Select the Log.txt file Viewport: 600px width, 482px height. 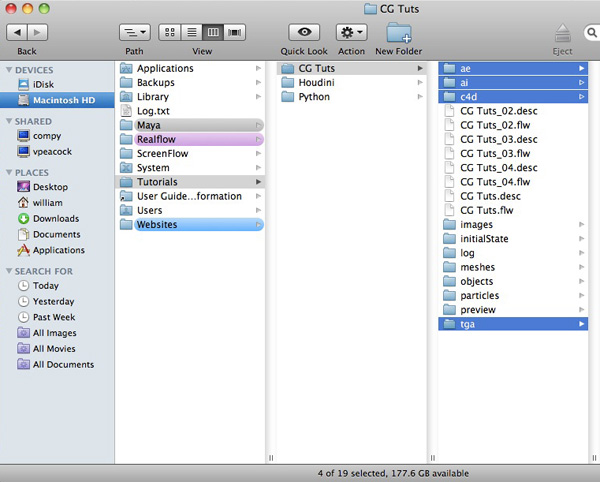click(190, 111)
